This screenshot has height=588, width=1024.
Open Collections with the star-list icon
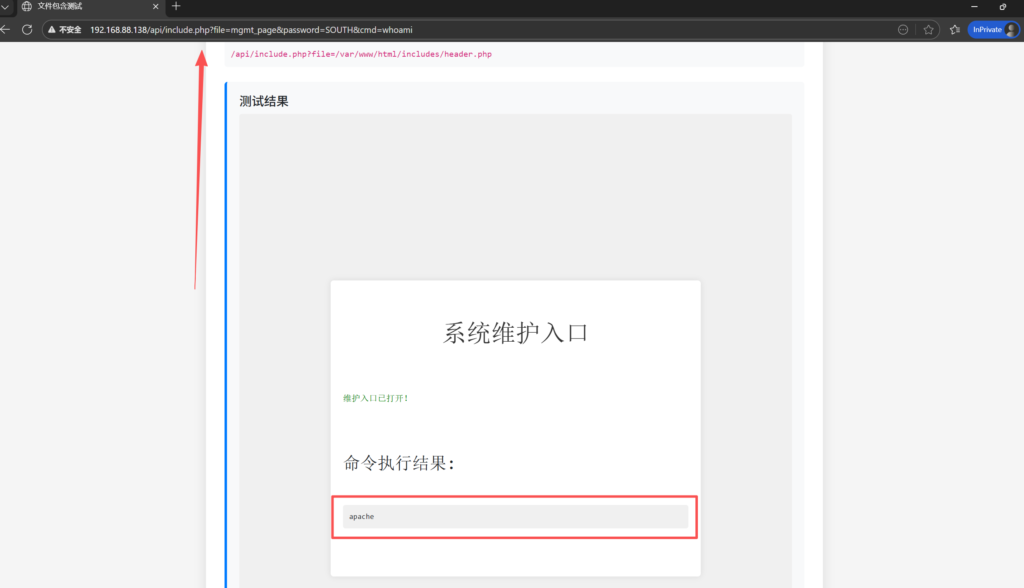click(954, 29)
